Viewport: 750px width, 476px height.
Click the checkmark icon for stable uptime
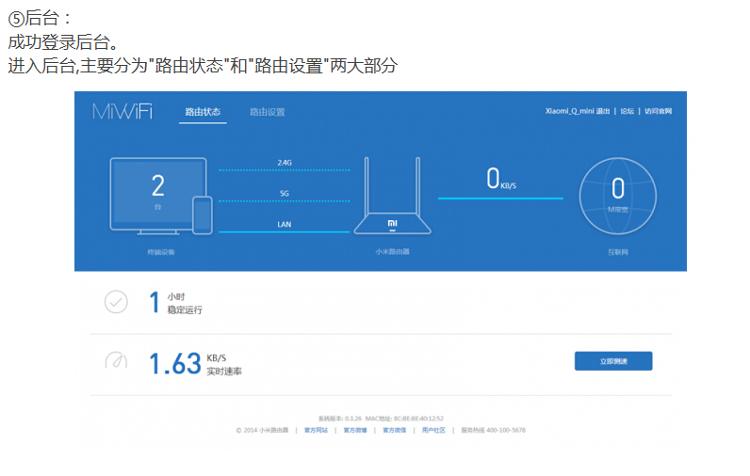116,302
